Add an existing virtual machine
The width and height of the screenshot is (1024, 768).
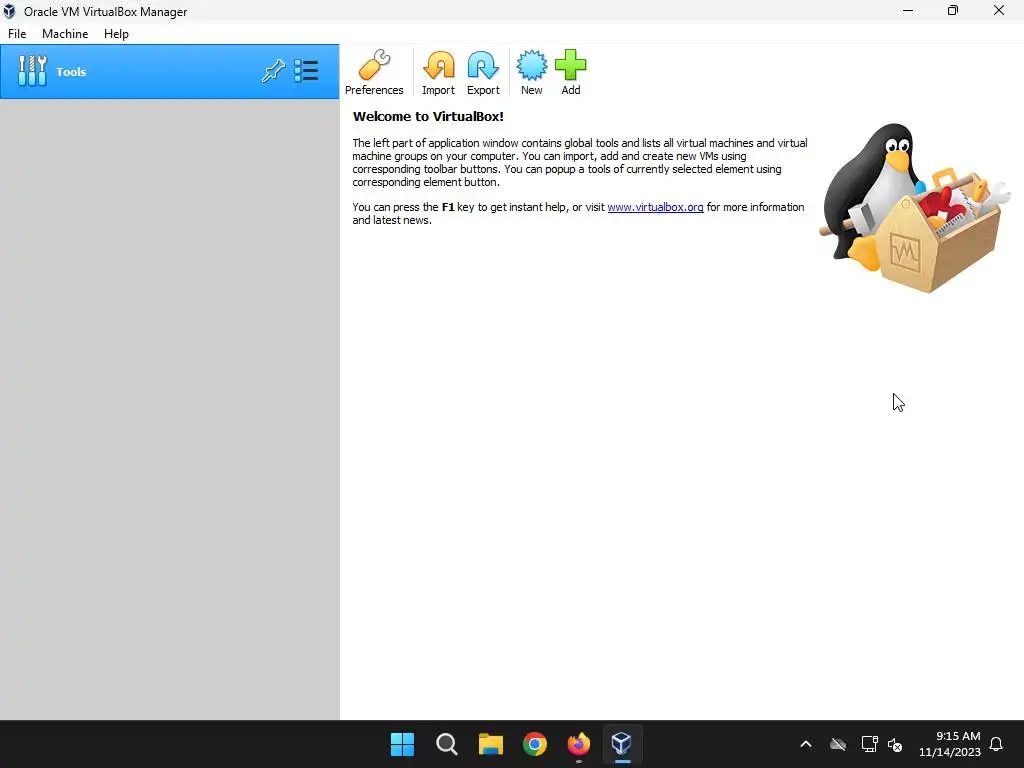click(x=571, y=72)
